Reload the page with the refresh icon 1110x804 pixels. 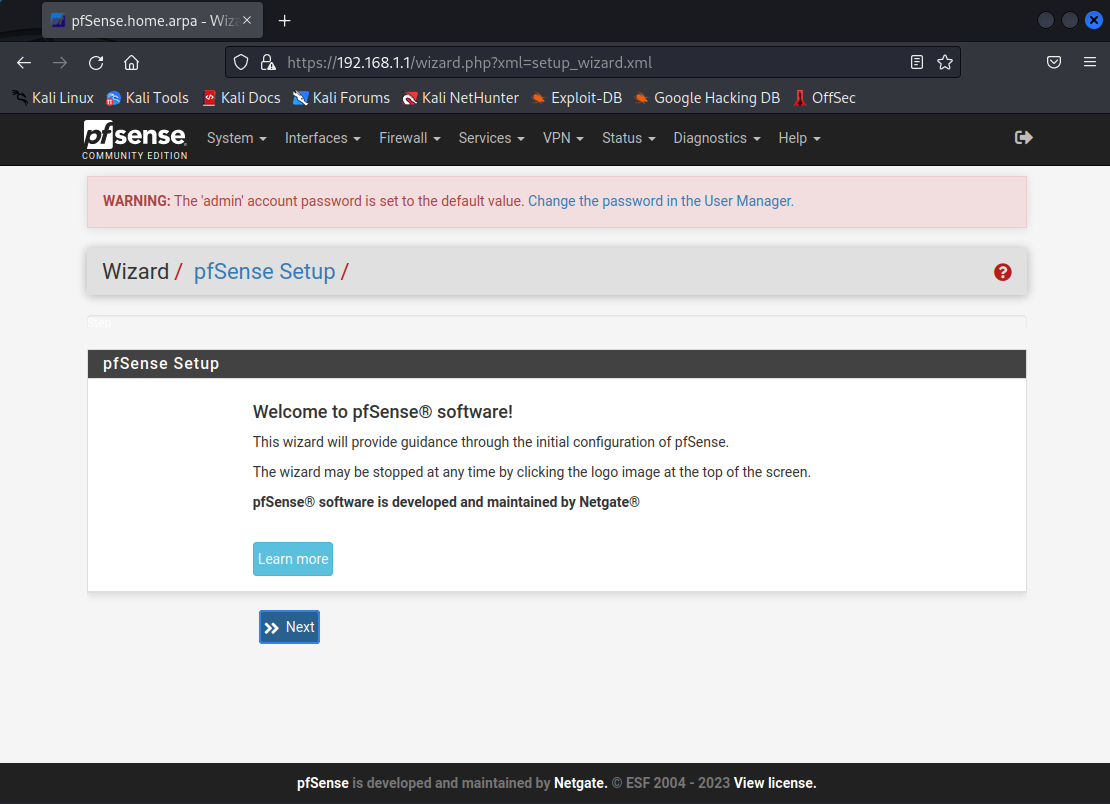[x=96, y=62]
